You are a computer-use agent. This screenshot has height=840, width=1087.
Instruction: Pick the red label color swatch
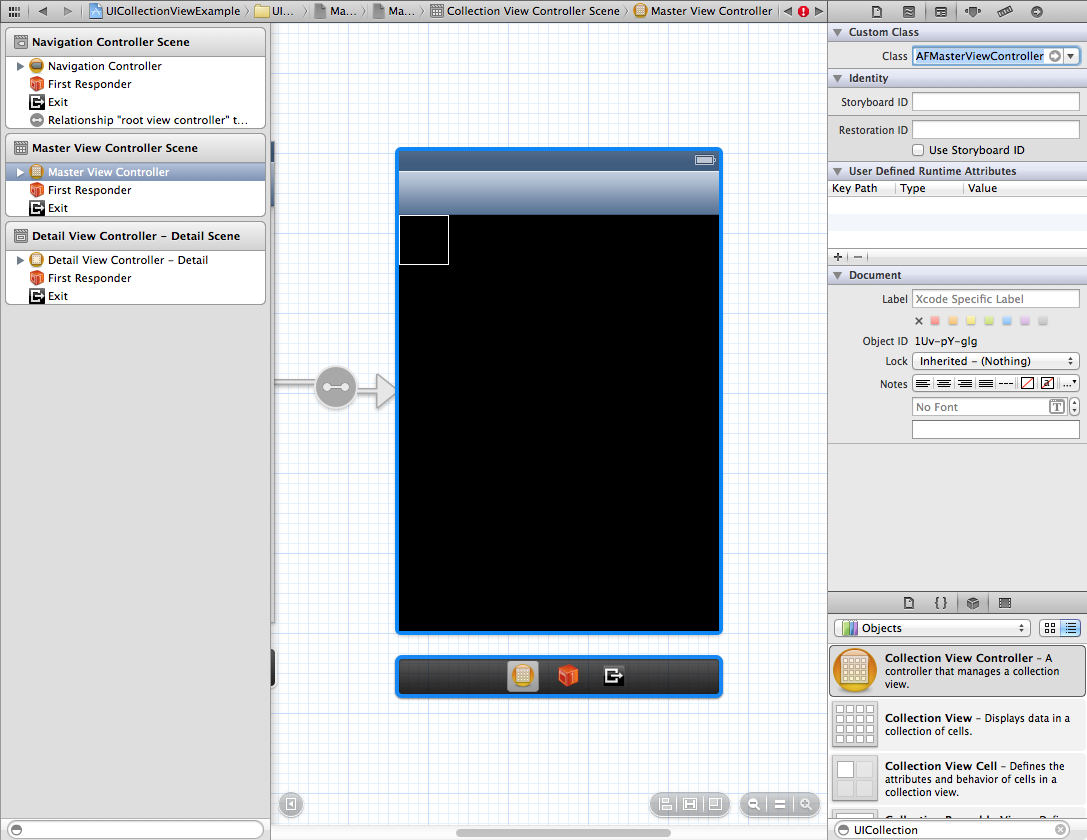[935, 321]
